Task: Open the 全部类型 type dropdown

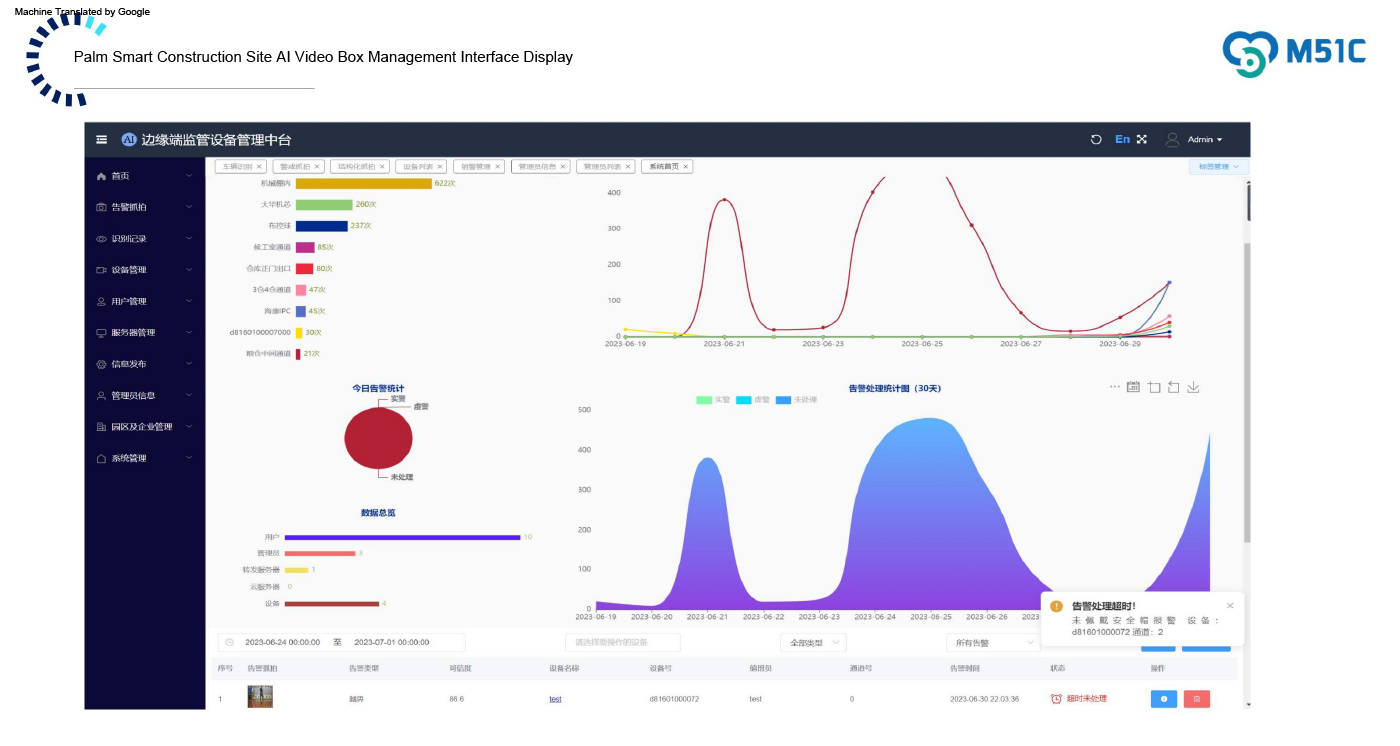Action: point(812,643)
